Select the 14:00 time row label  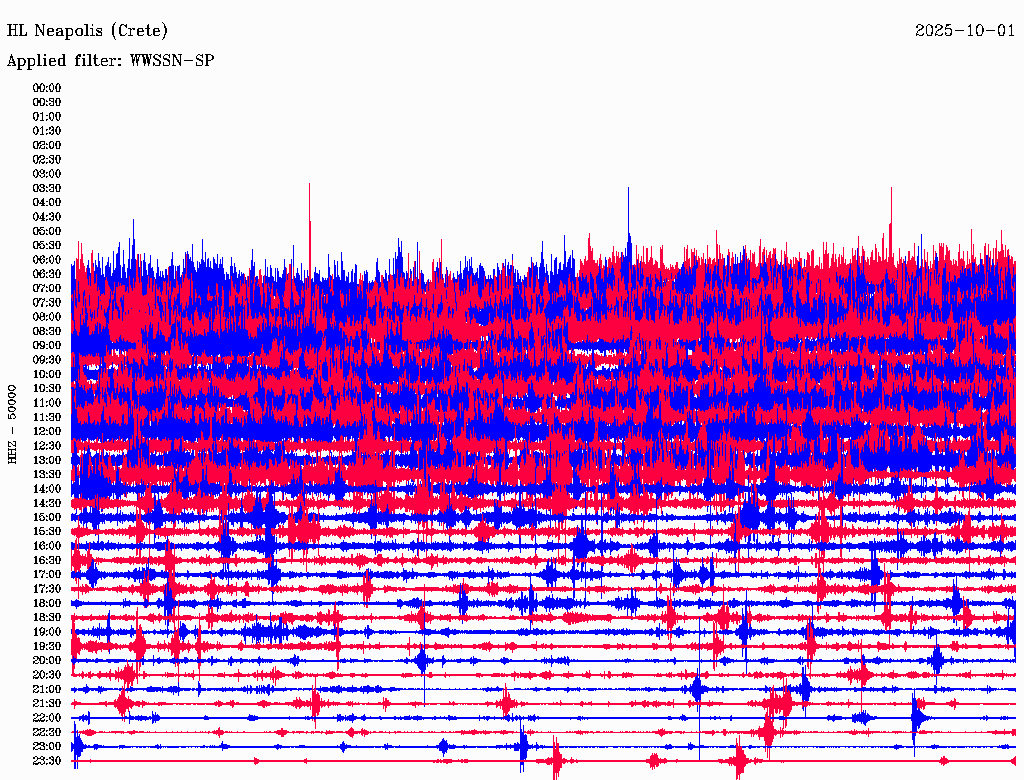click(47, 489)
